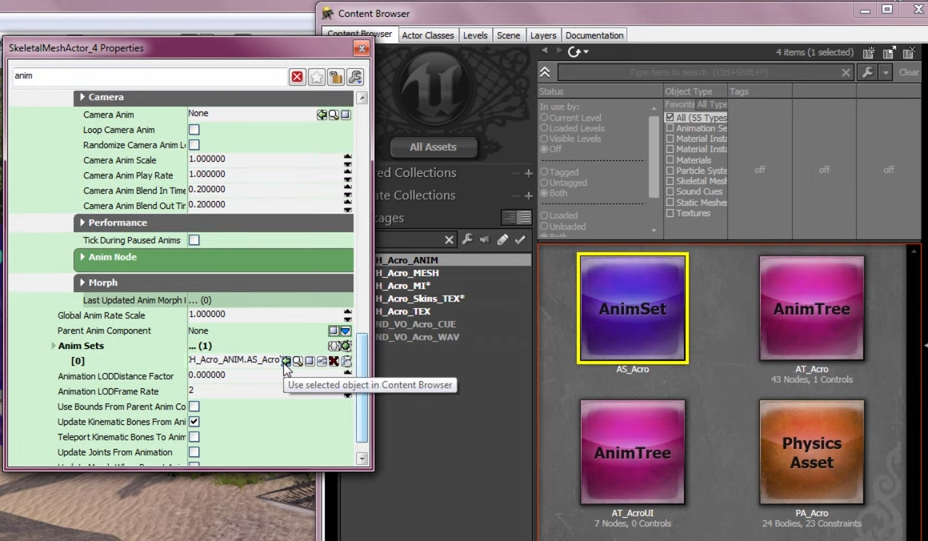
Task: Click the pencil icon above package list
Action: coord(502,239)
